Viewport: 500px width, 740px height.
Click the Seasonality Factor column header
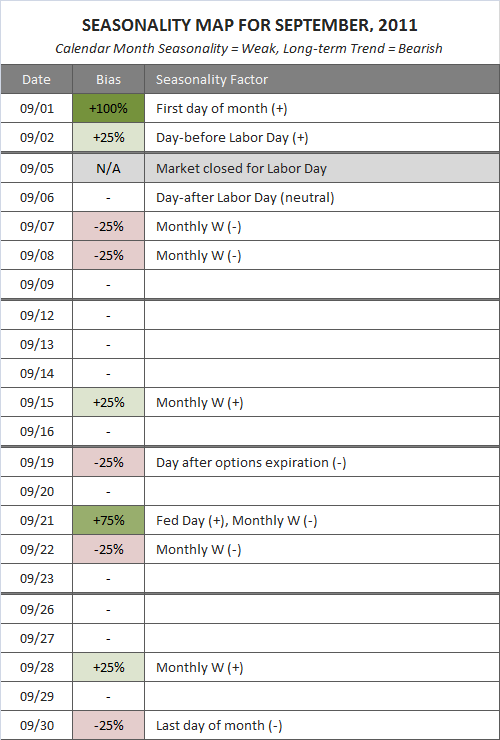pyautogui.click(x=322, y=79)
